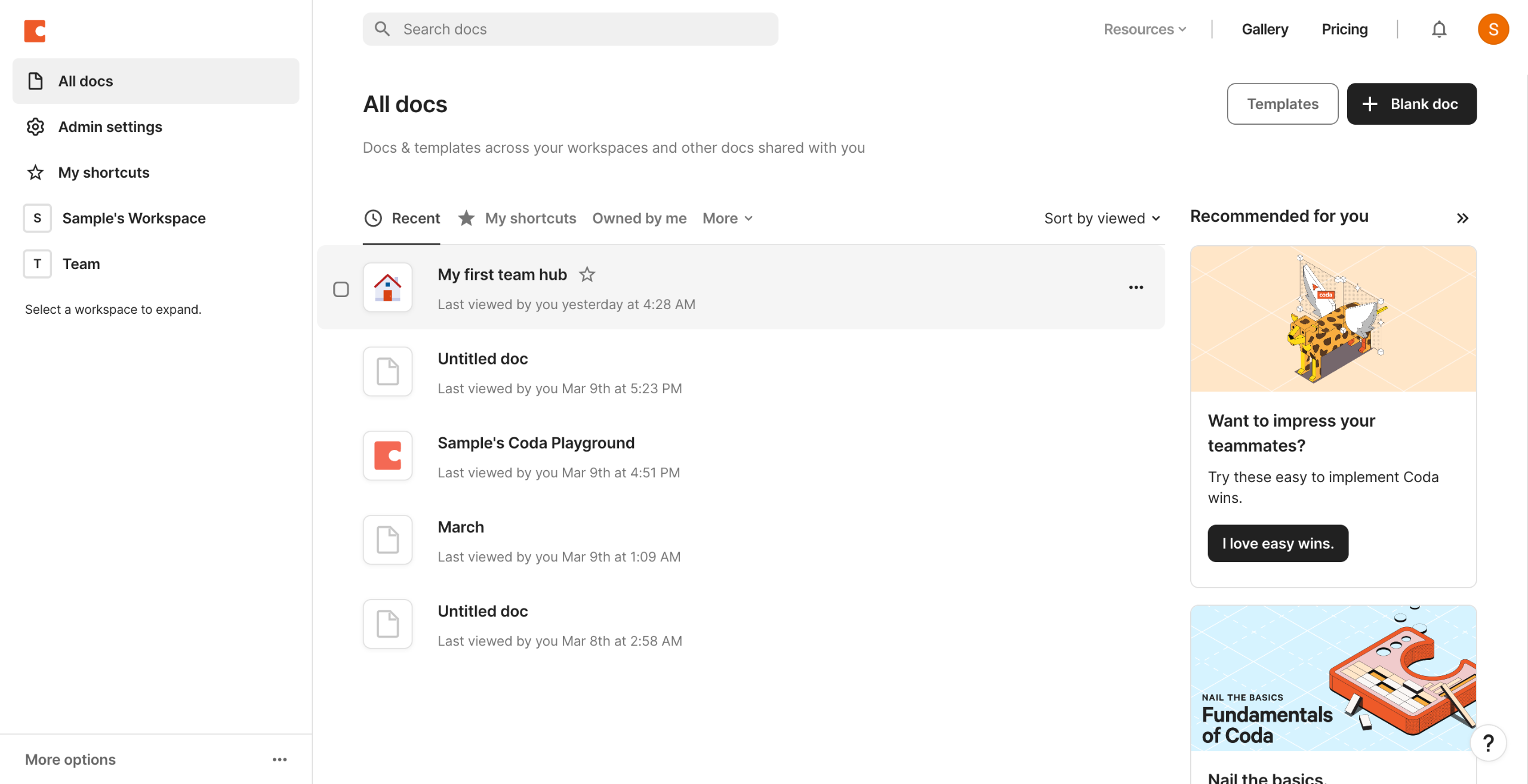Open Sample's Coda Playground doc icon
1528x784 pixels.
point(387,456)
